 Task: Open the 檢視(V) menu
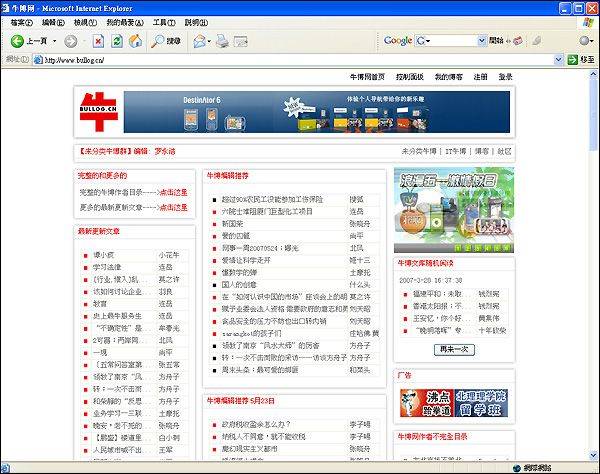tap(85, 23)
